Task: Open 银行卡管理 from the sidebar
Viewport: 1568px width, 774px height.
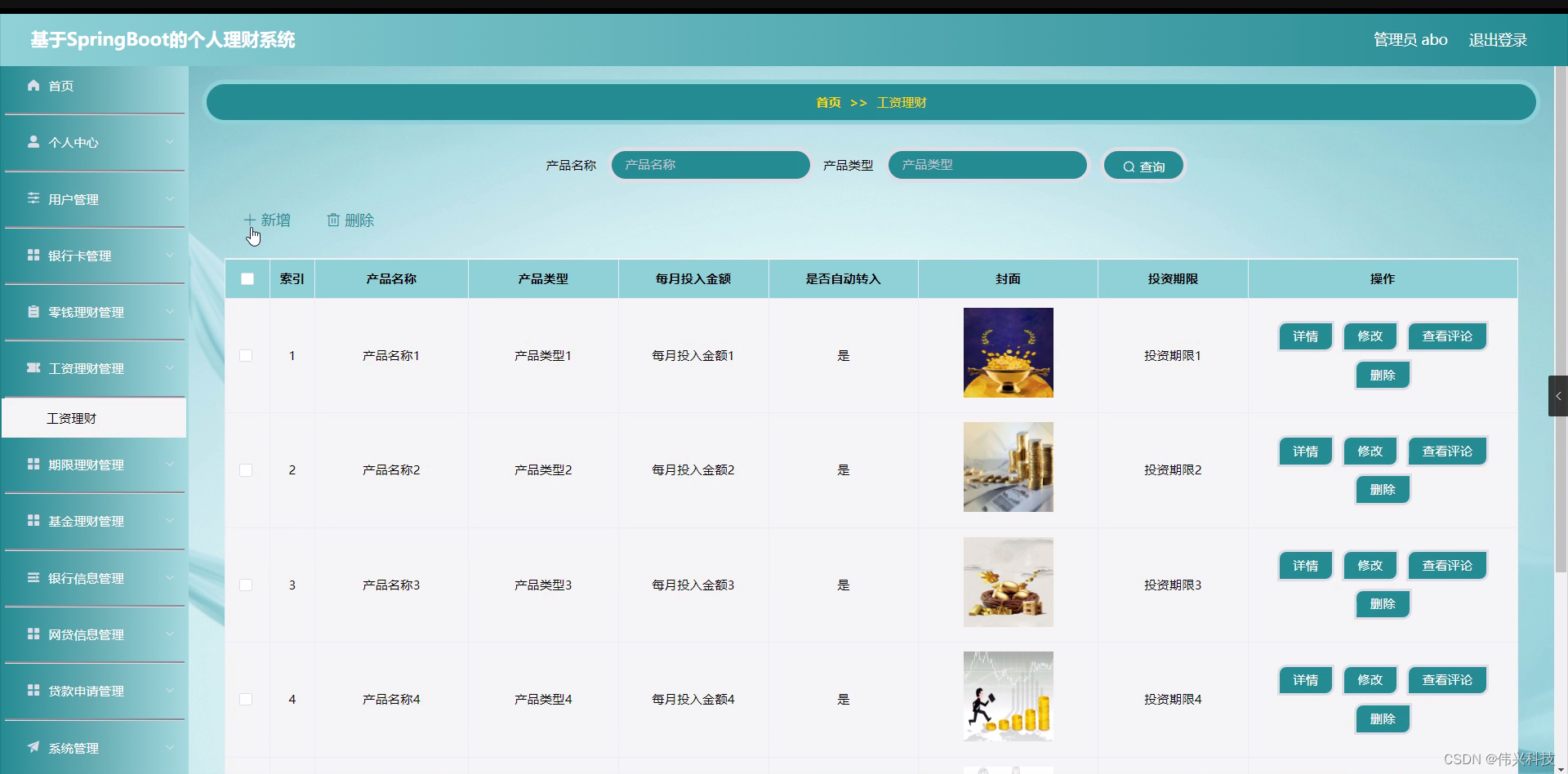Action: click(33, 256)
